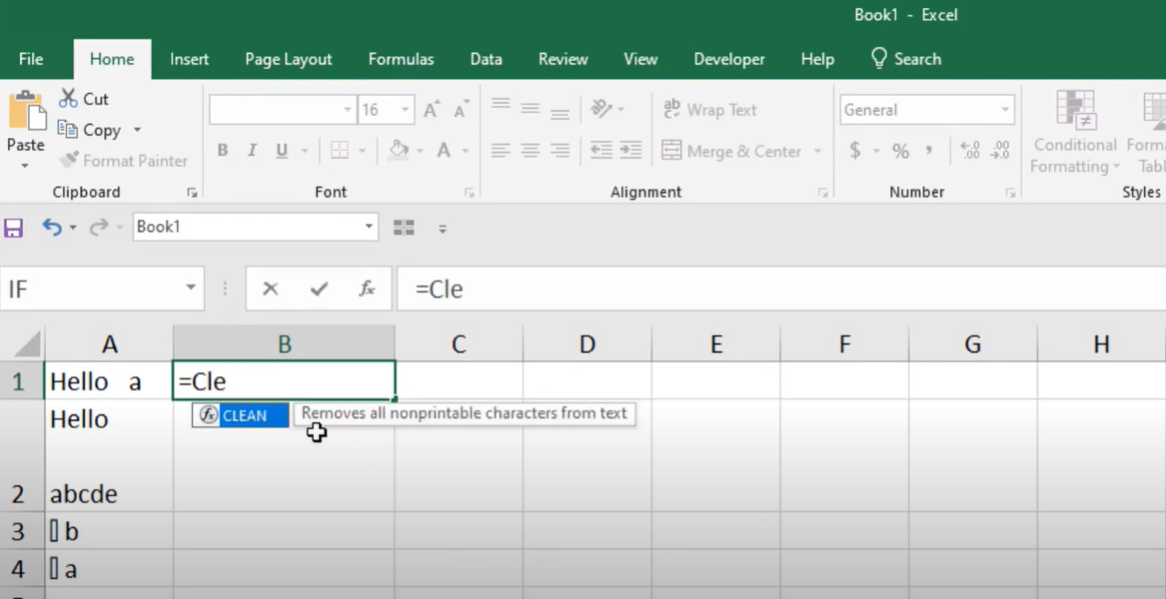
Task: Select CLEAN in the autocomplete list
Action: point(240,415)
